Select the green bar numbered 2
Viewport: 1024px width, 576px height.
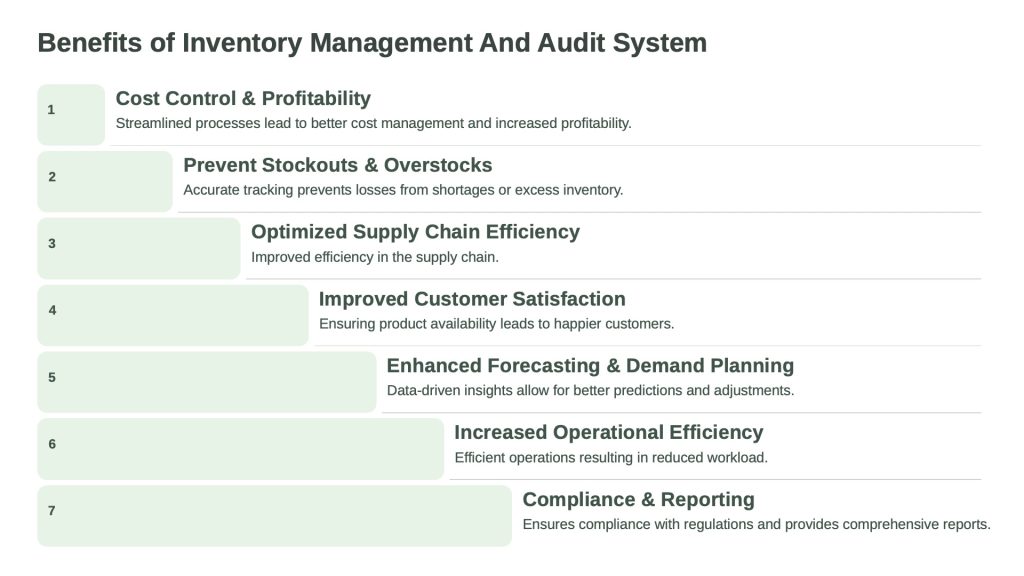pos(105,181)
